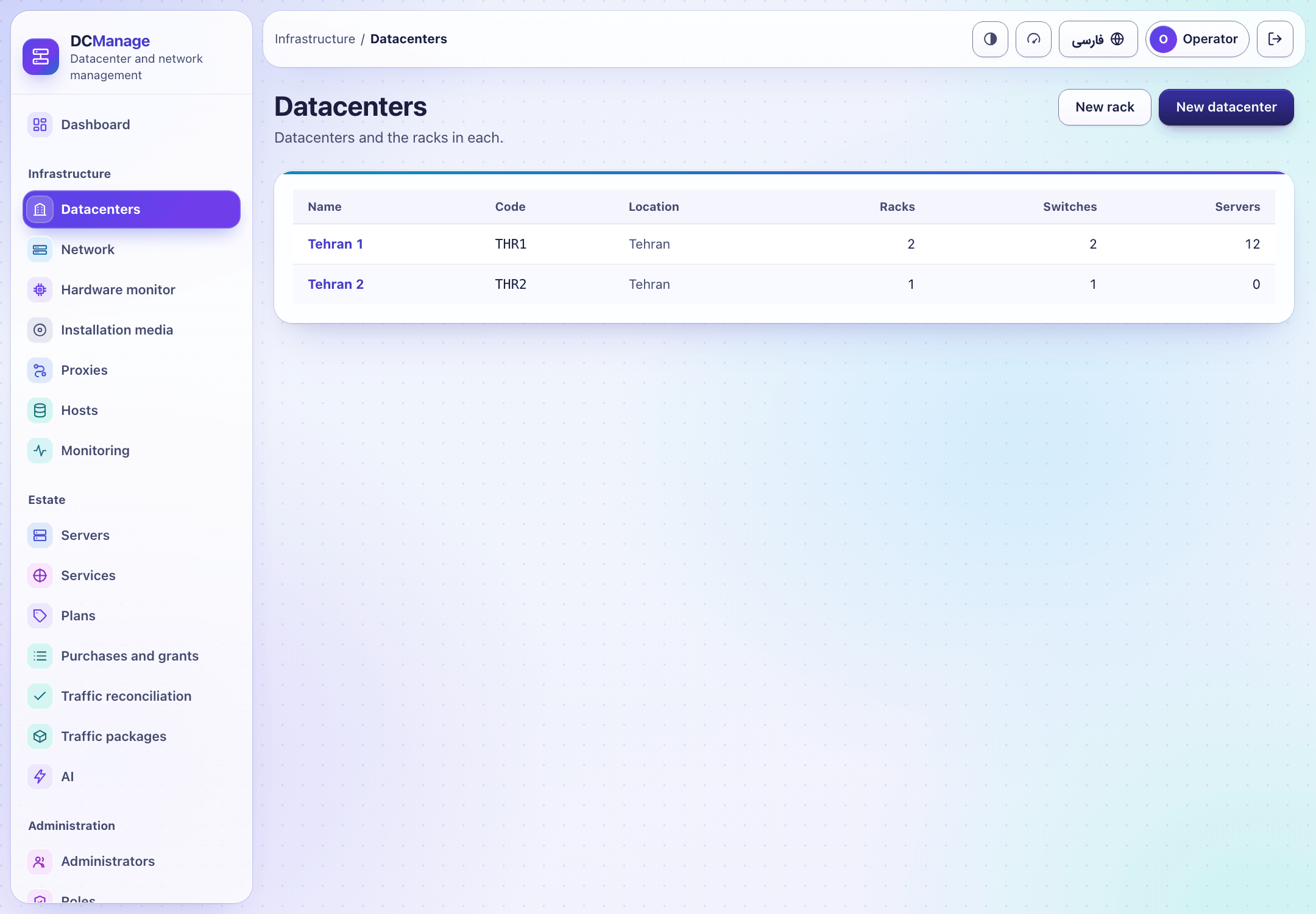Click the Traffic reconciliation checkmark icon
This screenshot has height=914, width=1316.
pyautogui.click(x=40, y=696)
